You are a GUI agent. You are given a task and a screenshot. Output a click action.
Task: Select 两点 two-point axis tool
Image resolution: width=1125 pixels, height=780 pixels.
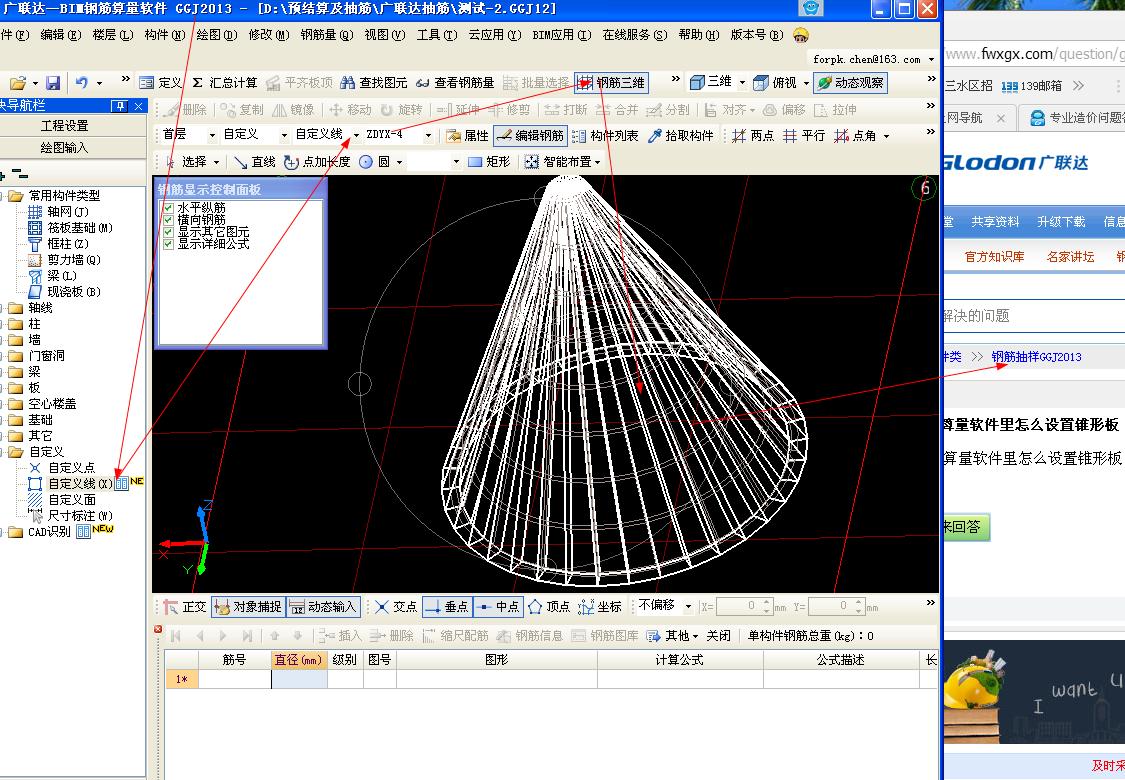coord(753,136)
